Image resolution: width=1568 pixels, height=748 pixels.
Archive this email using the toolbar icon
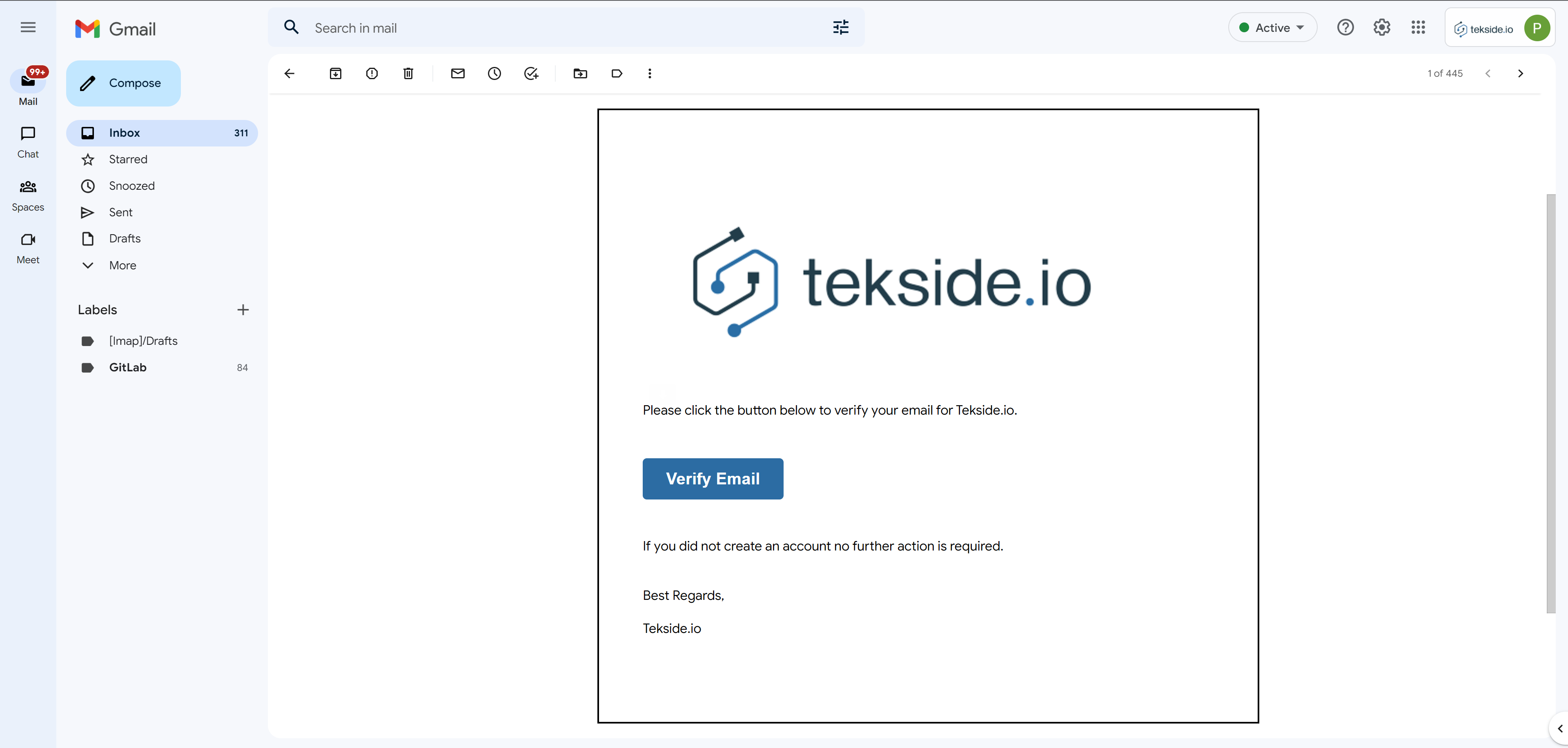click(x=335, y=73)
